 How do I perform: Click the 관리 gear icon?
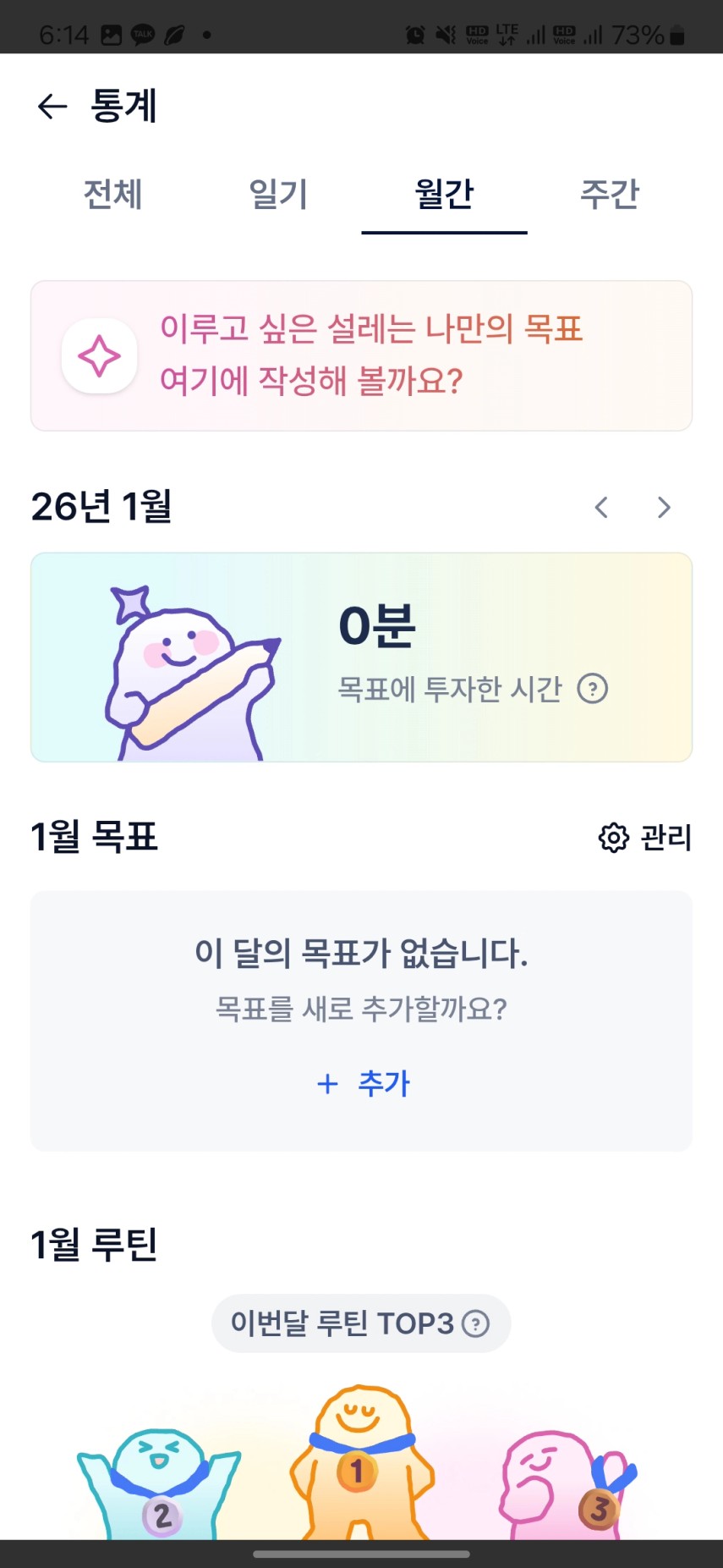[x=614, y=838]
